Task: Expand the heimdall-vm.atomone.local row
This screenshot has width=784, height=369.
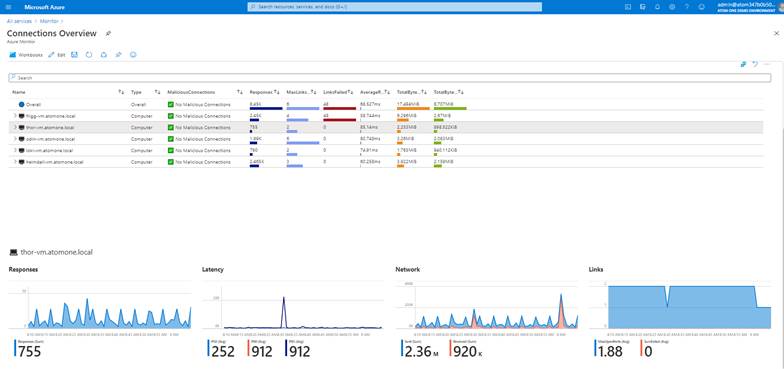Action: coord(15,162)
